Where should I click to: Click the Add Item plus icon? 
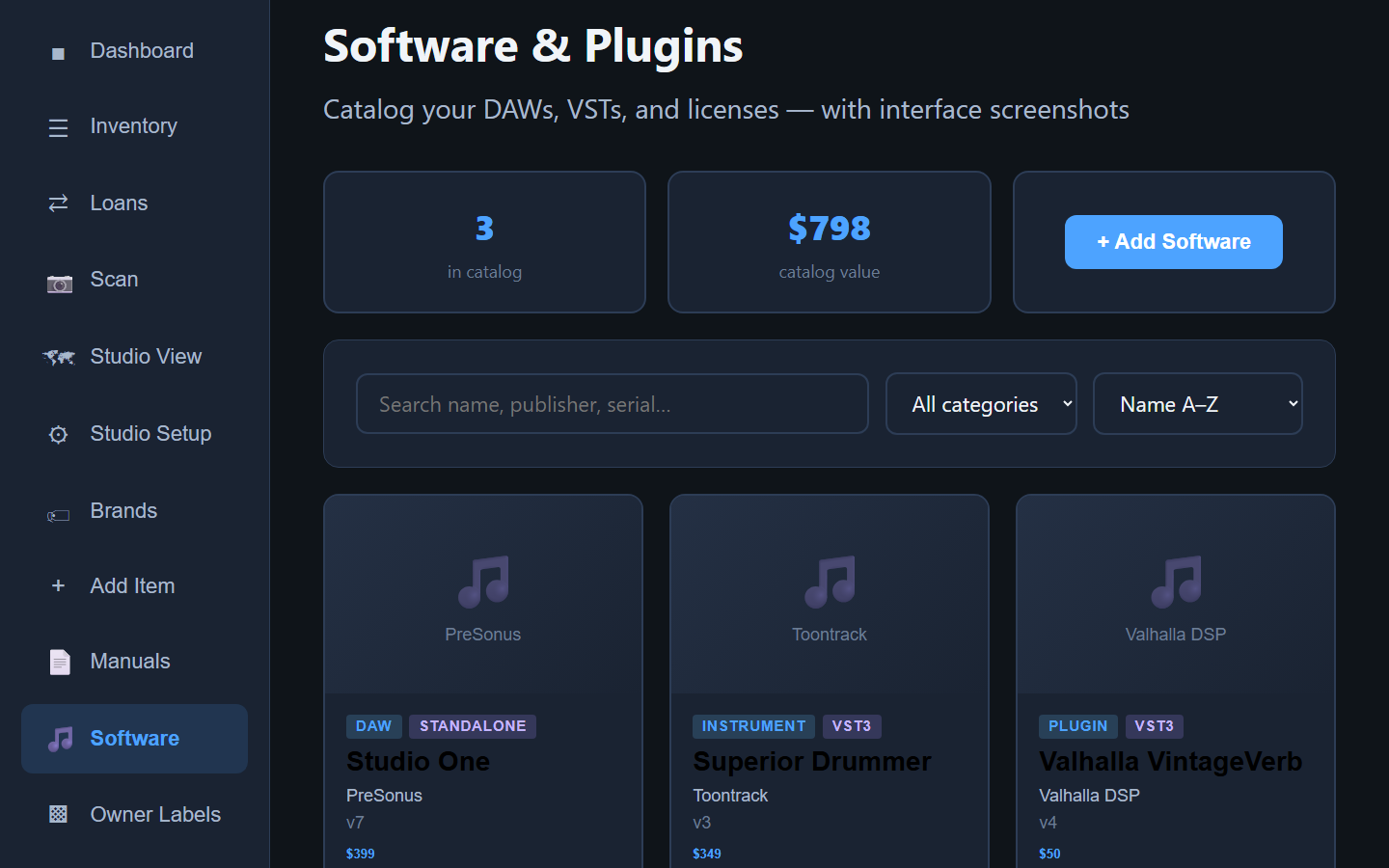click(x=58, y=585)
